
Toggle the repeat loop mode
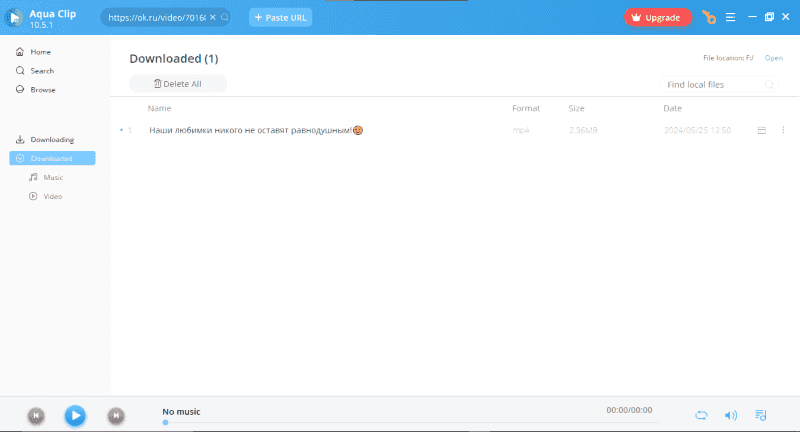[x=701, y=415]
